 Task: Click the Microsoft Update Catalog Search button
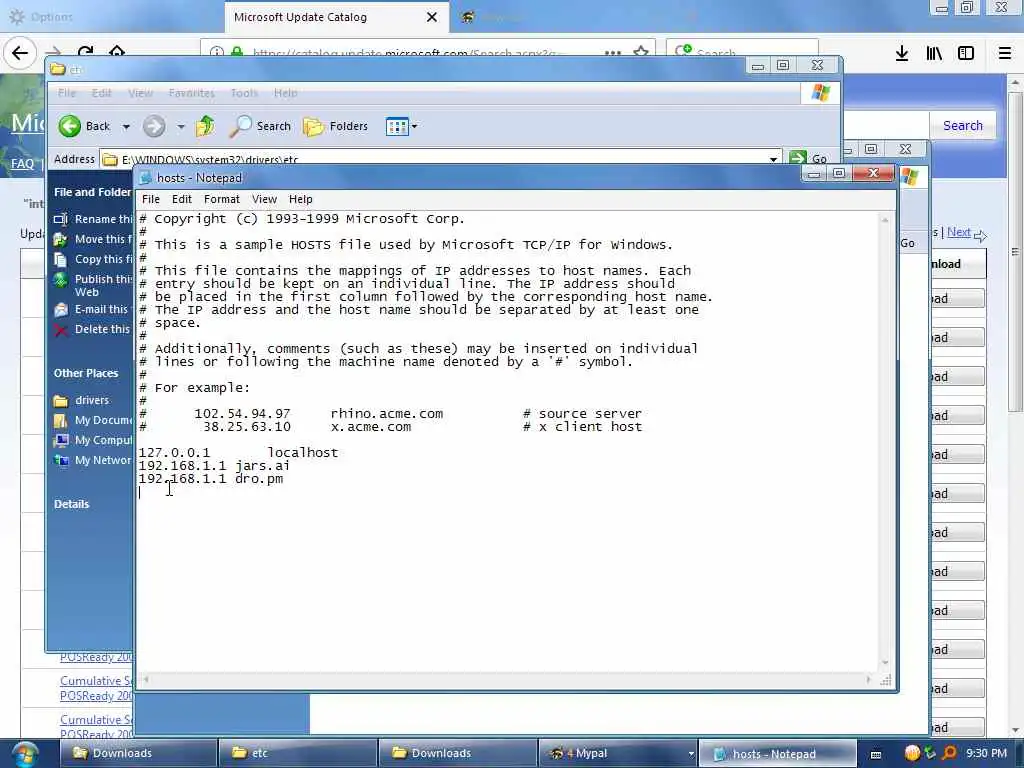(x=963, y=125)
